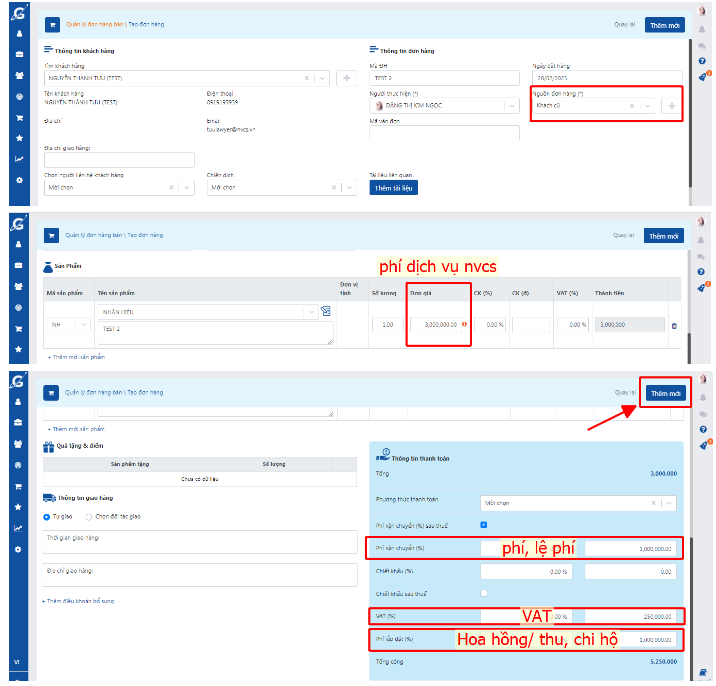Click line chart icon in payment screen sidebar

click(18, 528)
